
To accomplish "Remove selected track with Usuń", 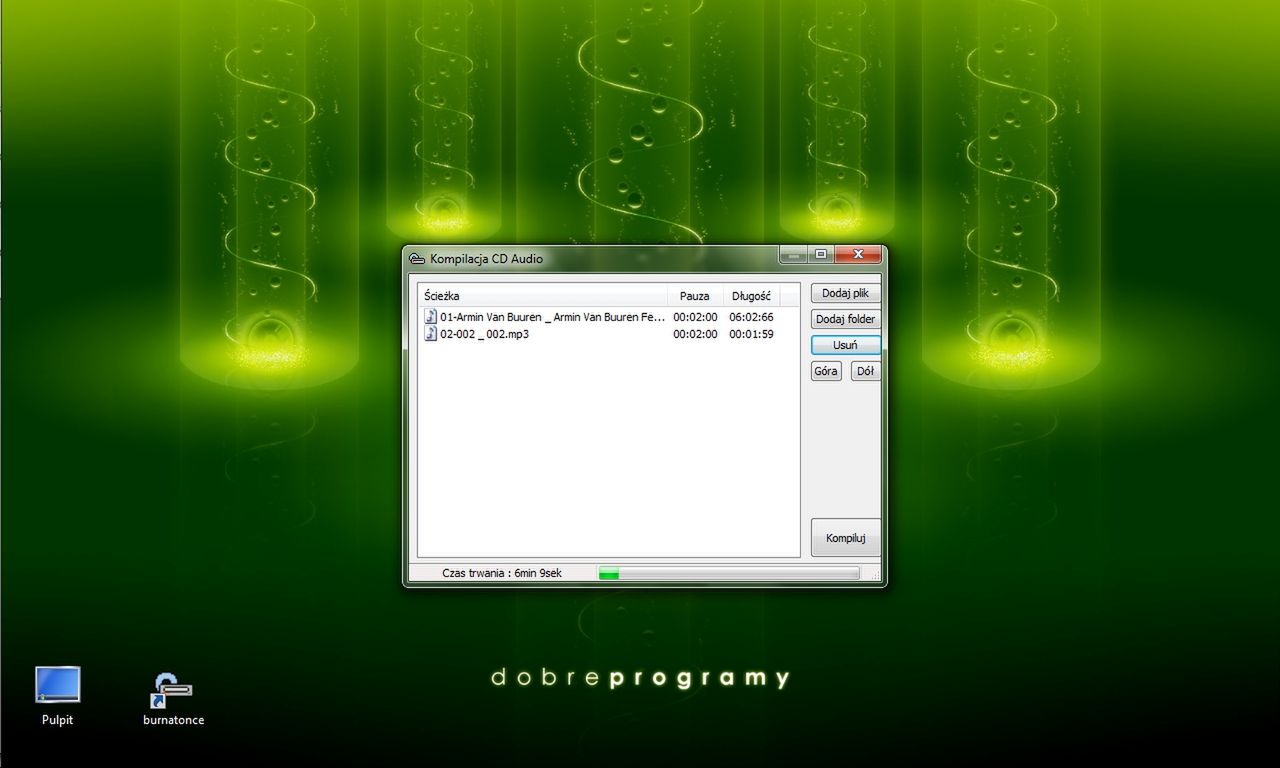I will coord(845,345).
